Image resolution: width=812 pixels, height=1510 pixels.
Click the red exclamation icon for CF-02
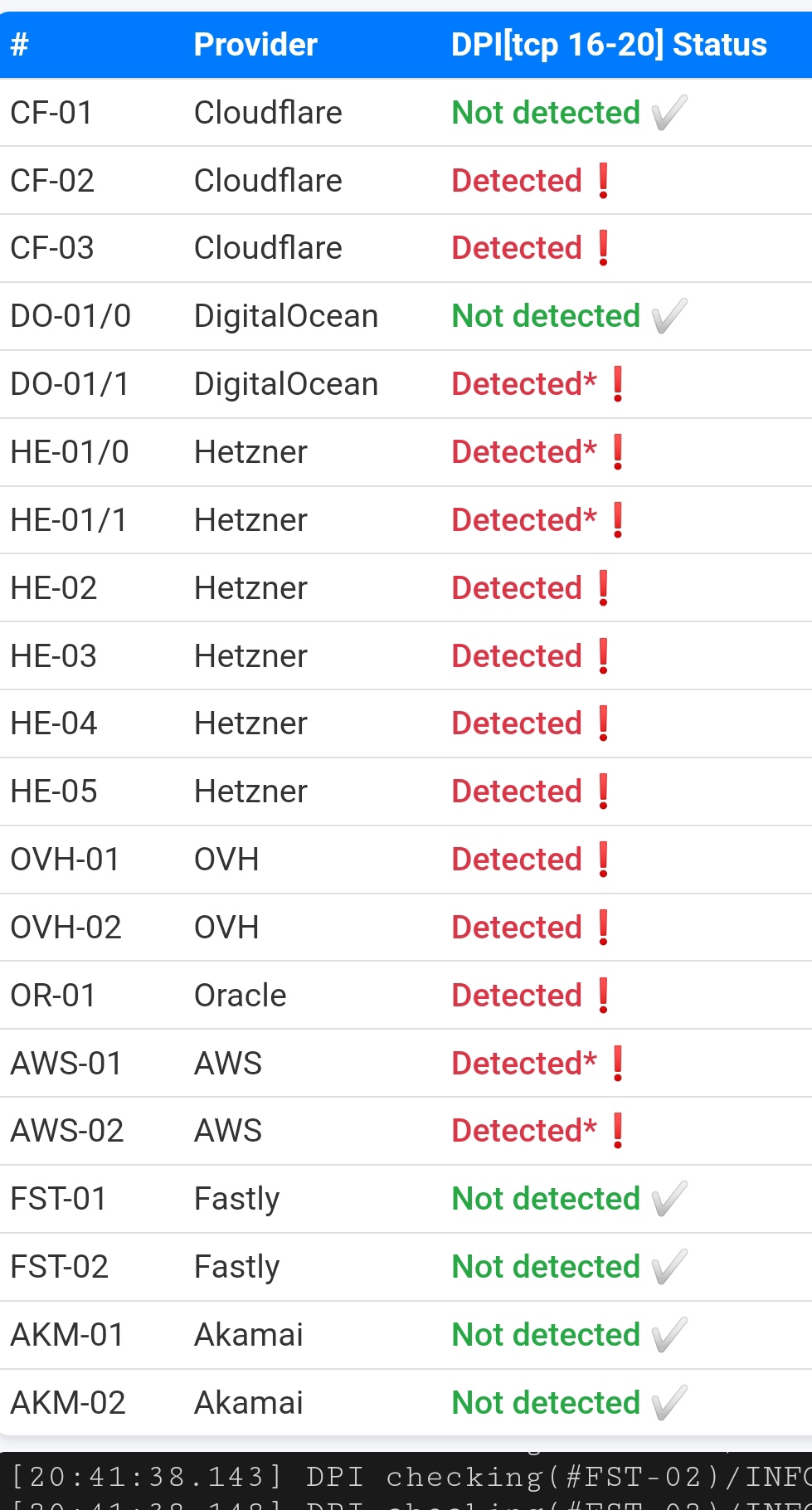603,181
